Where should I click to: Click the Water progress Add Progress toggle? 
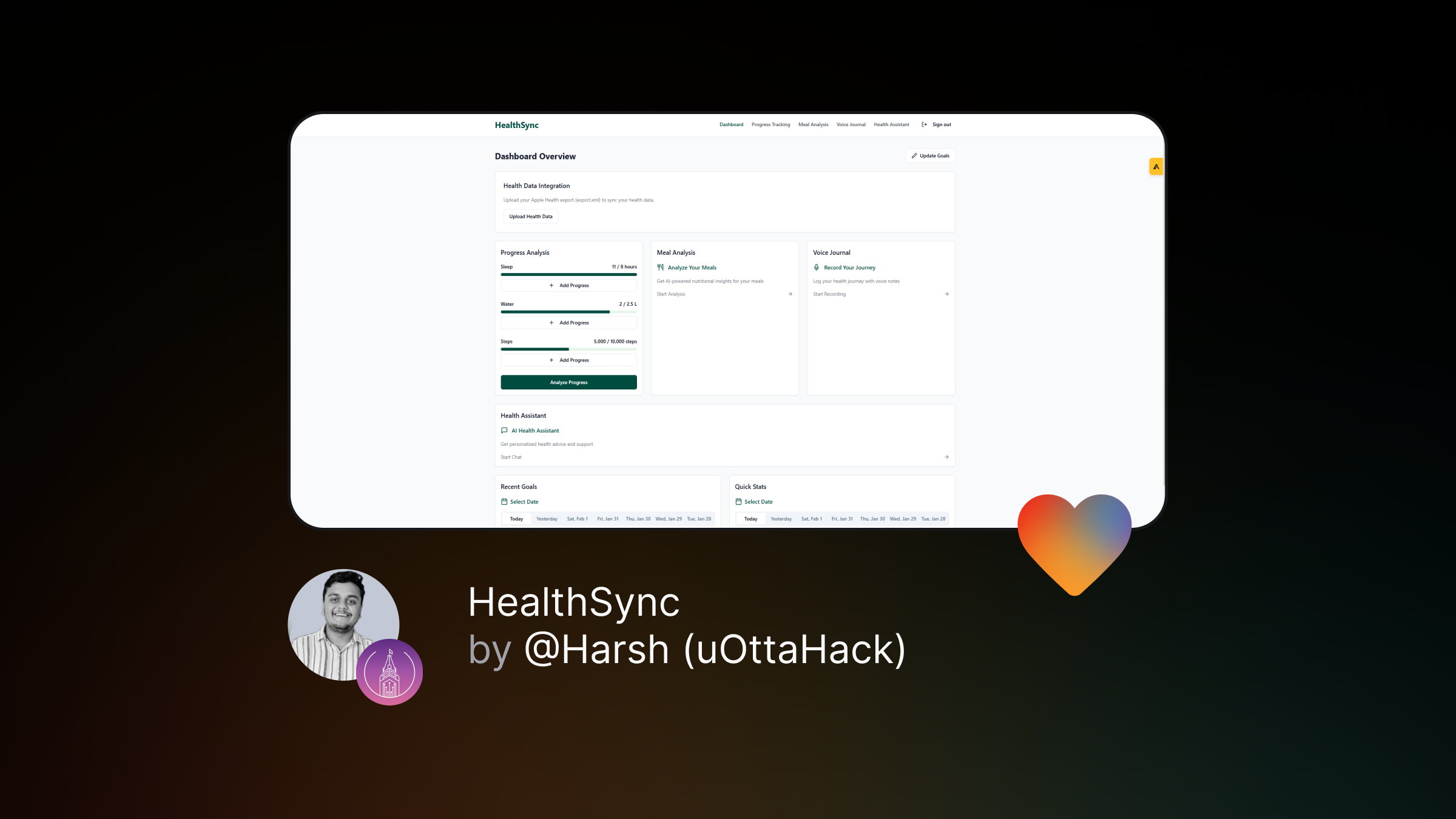(568, 323)
